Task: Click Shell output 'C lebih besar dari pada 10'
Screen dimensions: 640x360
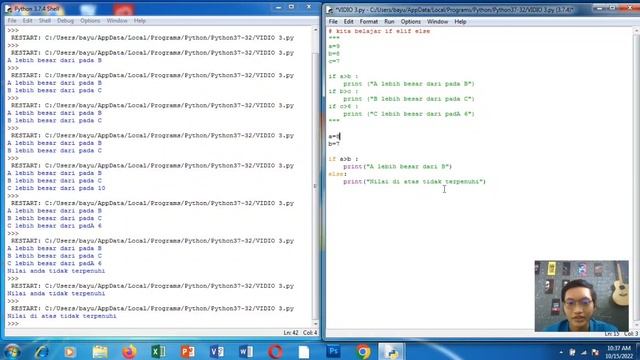Action: 56,188
